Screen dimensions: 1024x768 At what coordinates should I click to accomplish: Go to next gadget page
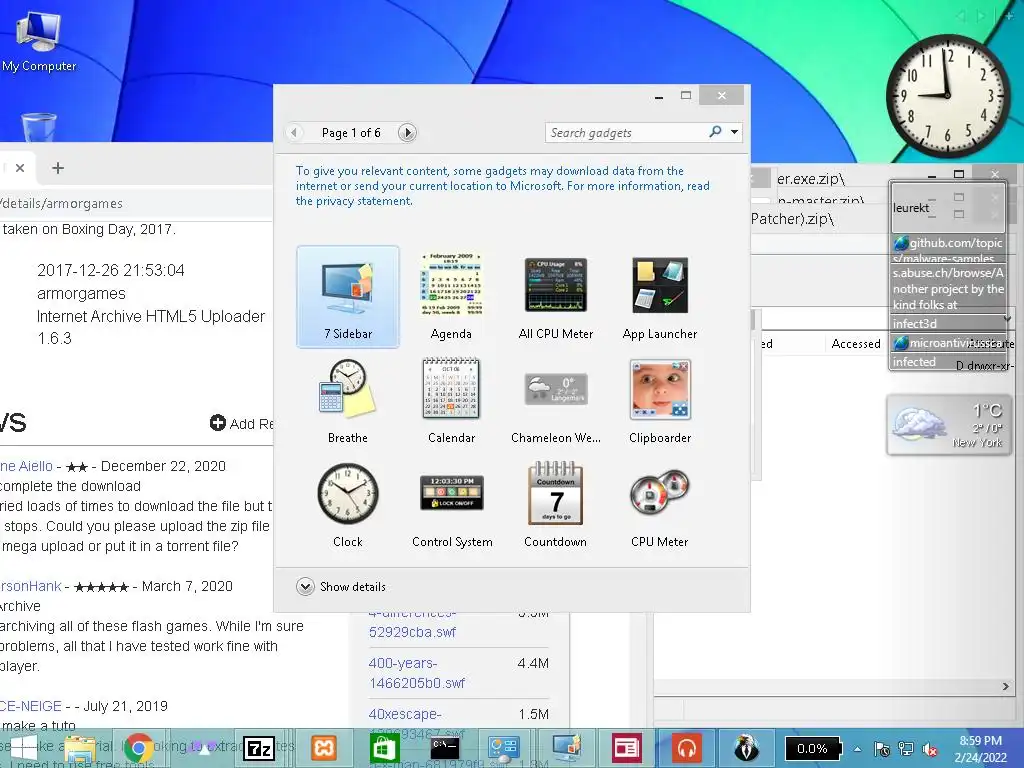coord(407,133)
